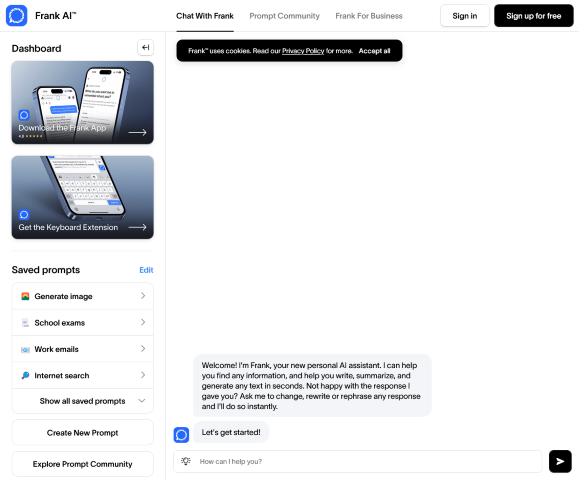Select the School exams saved prompt
579x480 pixels.
pyautogui.click(x=82, y=323)
